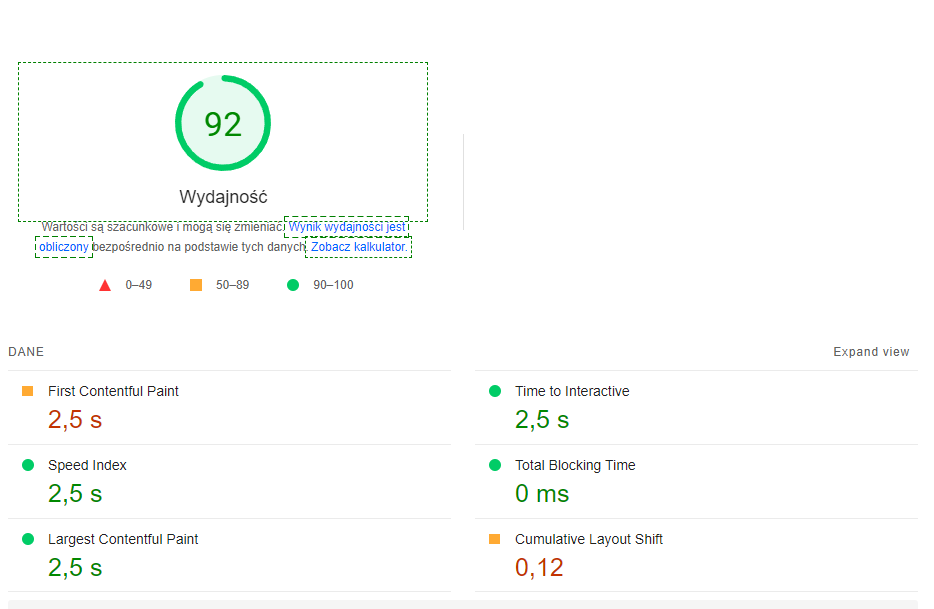The height and width of the screenshot is (609, 934).
Task: Click green status dot beside Largest Contentful Paint
Action: (28, 539)
